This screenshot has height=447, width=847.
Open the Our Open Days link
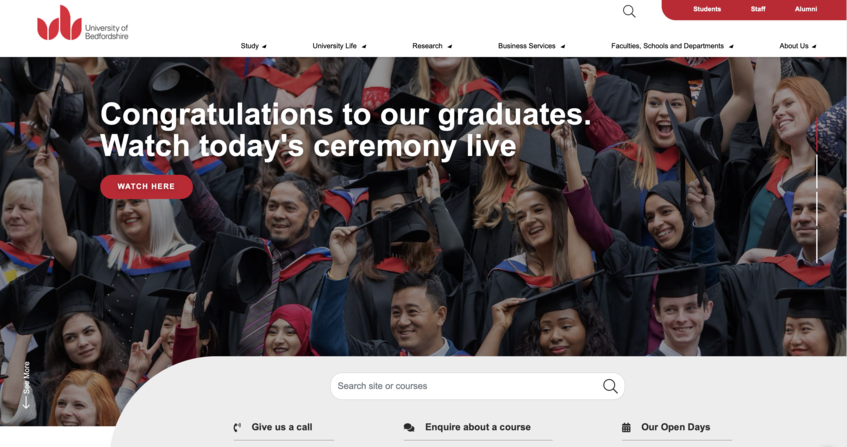pyautogui.click(x=676, y=427)
